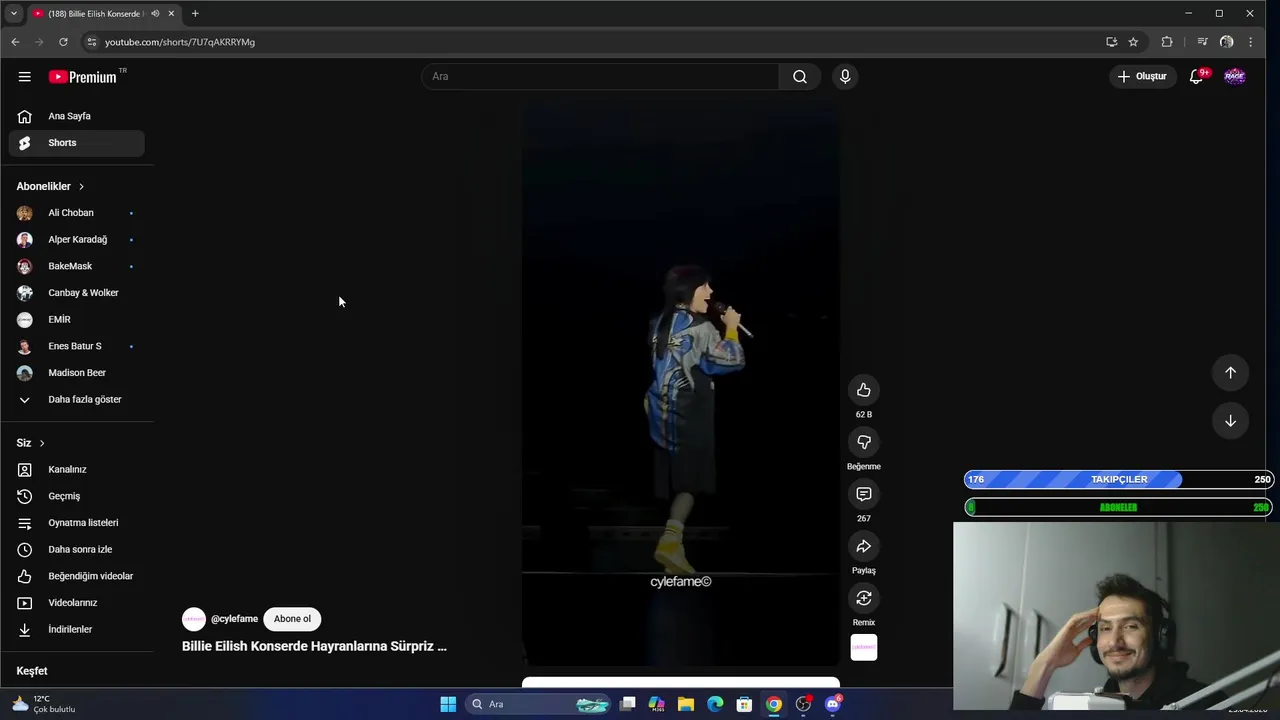Open Microsoft Edge from taskbar
The width and height of the screenshot is (1280, 720).
(715, 704)
